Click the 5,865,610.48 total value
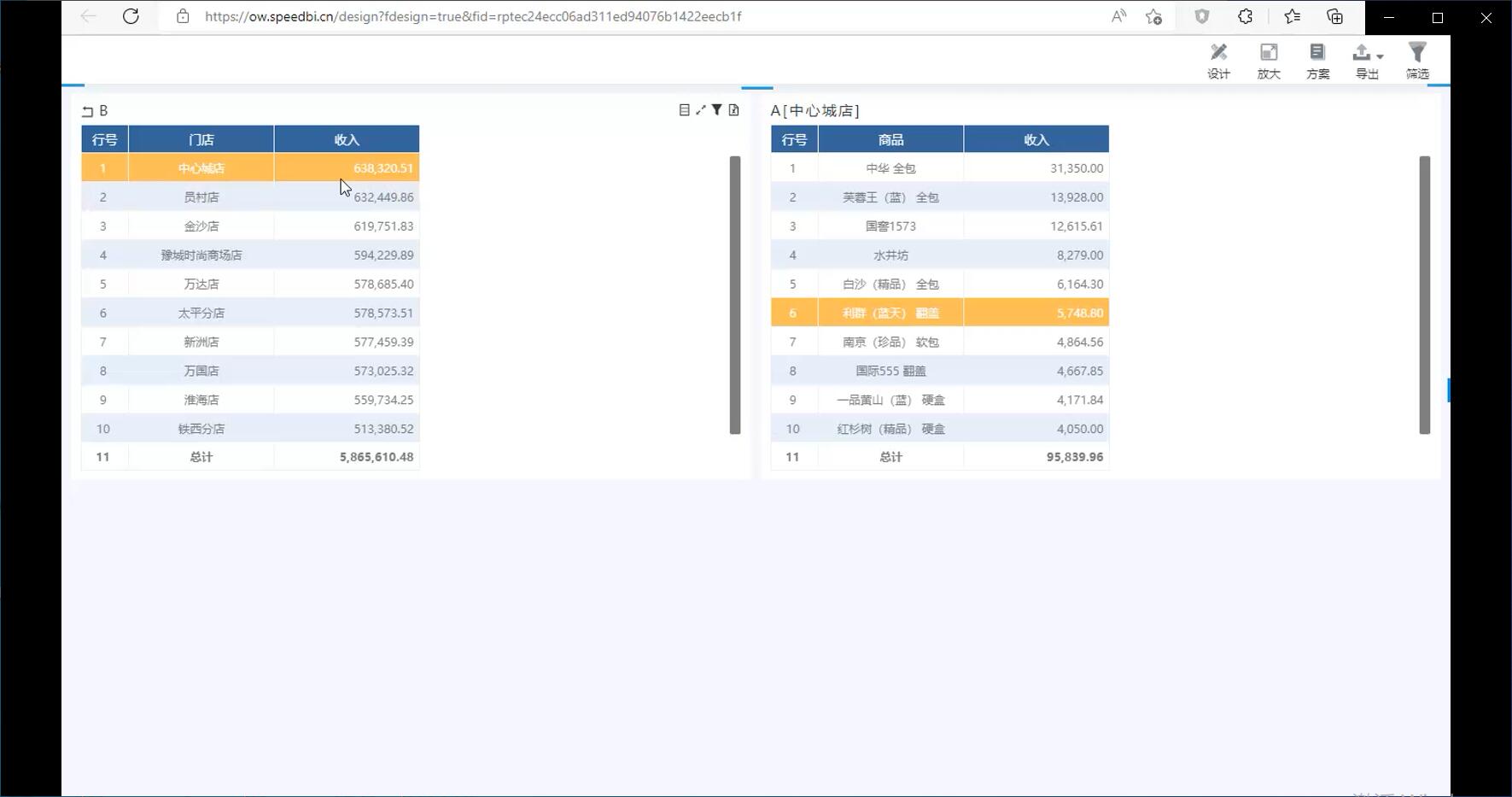The height and width of the screenshot is (797, 1512). click(377, 457)
